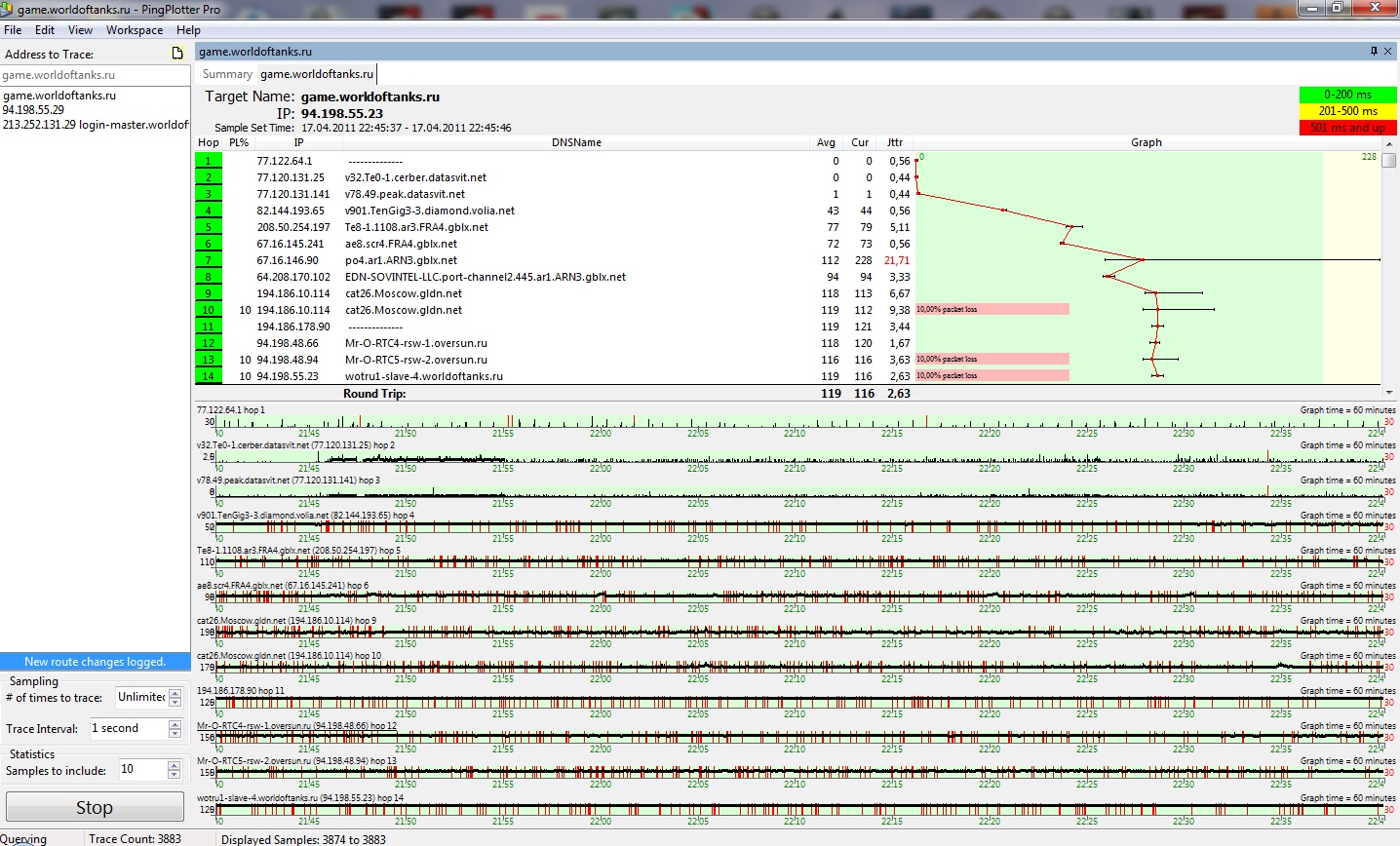Open the Workspace menu
1400x846 pixels.
tap(135, 30)
